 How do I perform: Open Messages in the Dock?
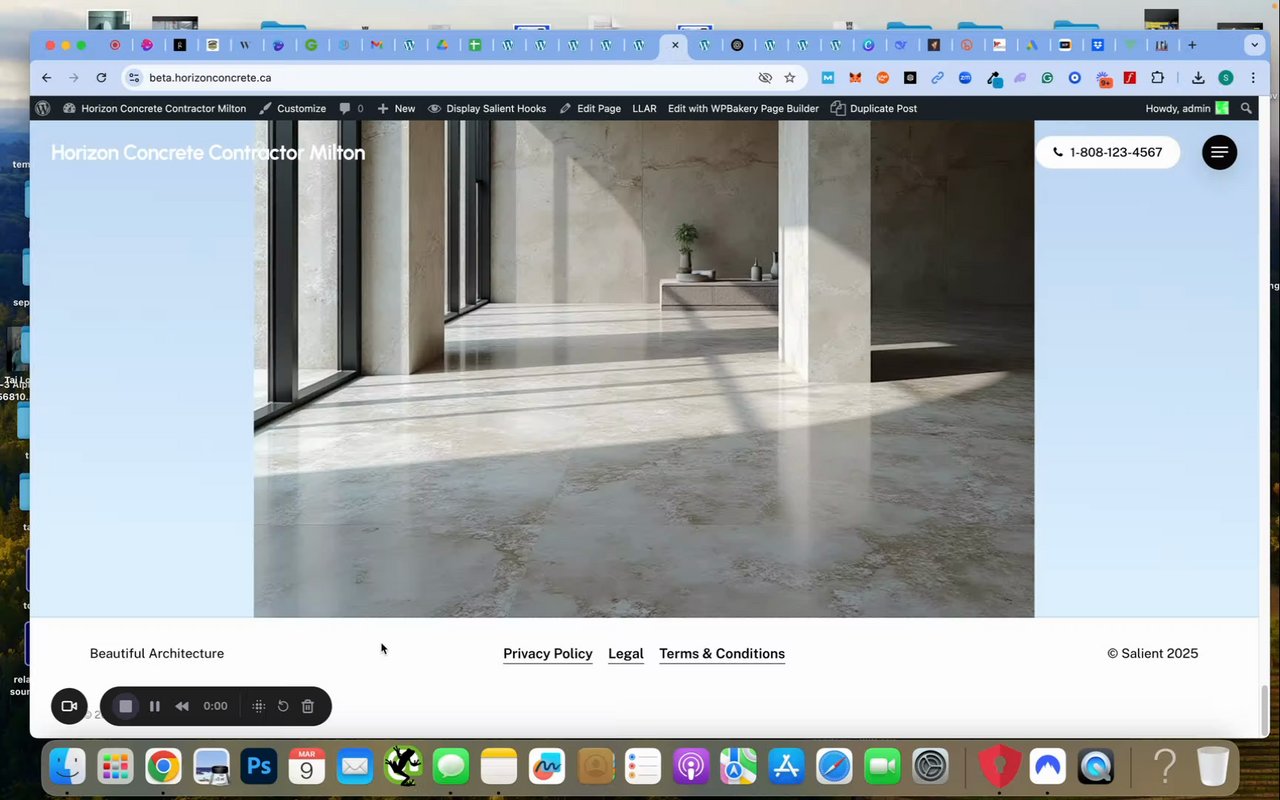point(451,767)
